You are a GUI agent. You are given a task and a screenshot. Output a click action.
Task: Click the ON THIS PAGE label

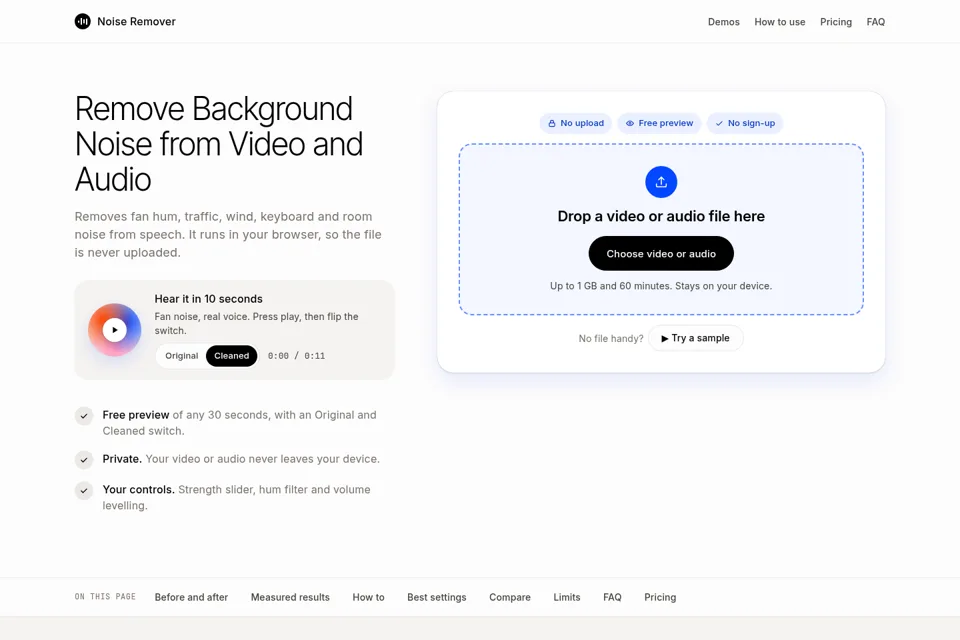point(105,597)
